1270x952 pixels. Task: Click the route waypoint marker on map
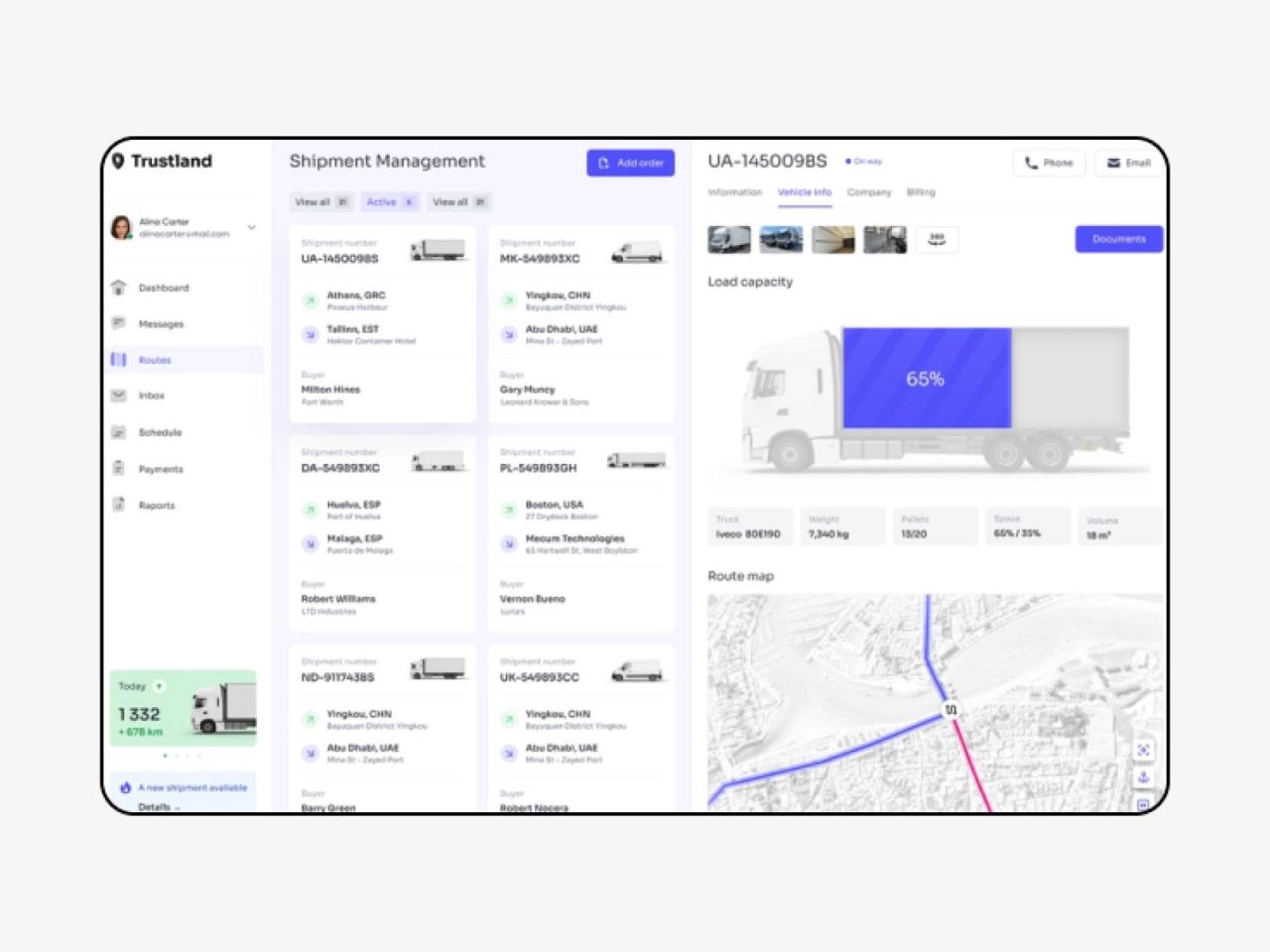click(951, 709)
